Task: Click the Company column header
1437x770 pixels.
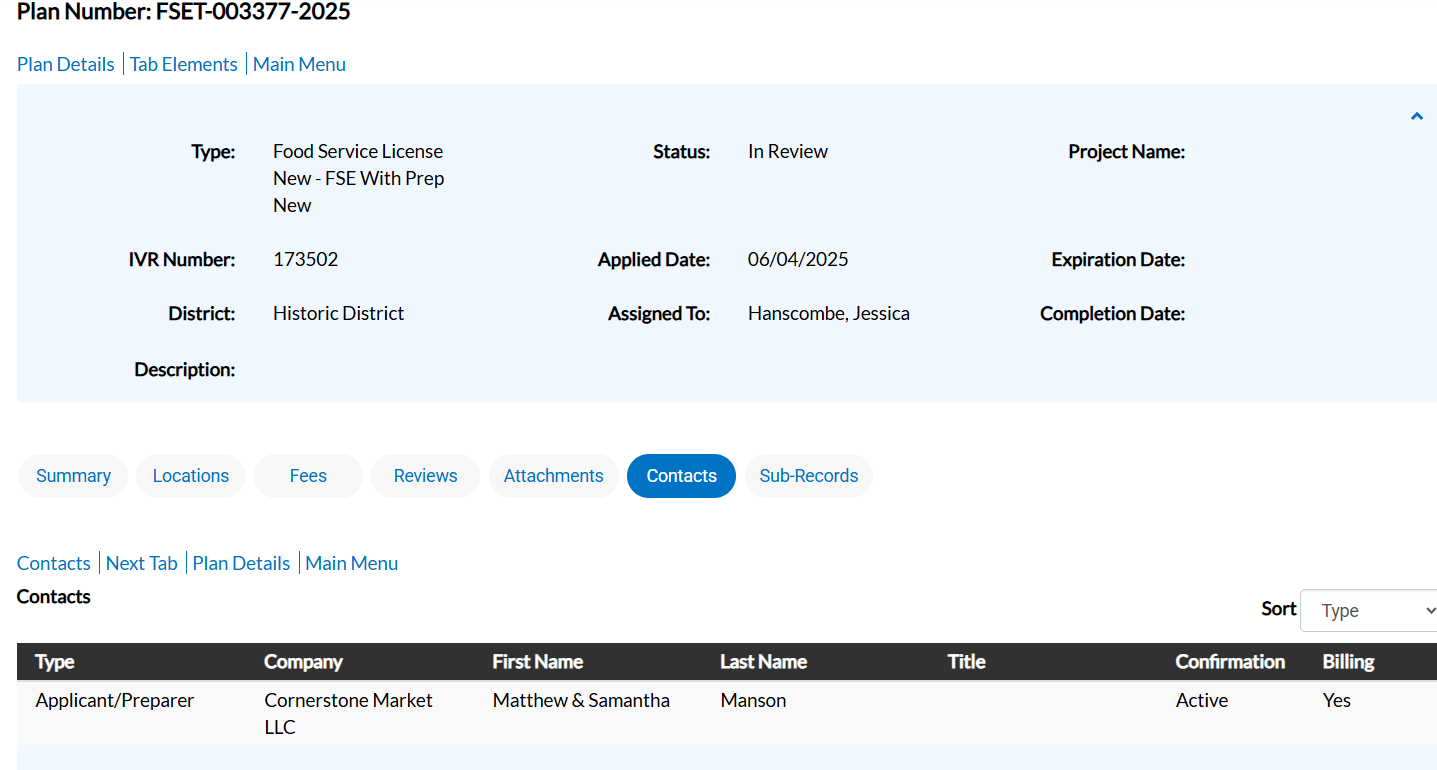Action: pyautogui.click(x=303, y=662)
